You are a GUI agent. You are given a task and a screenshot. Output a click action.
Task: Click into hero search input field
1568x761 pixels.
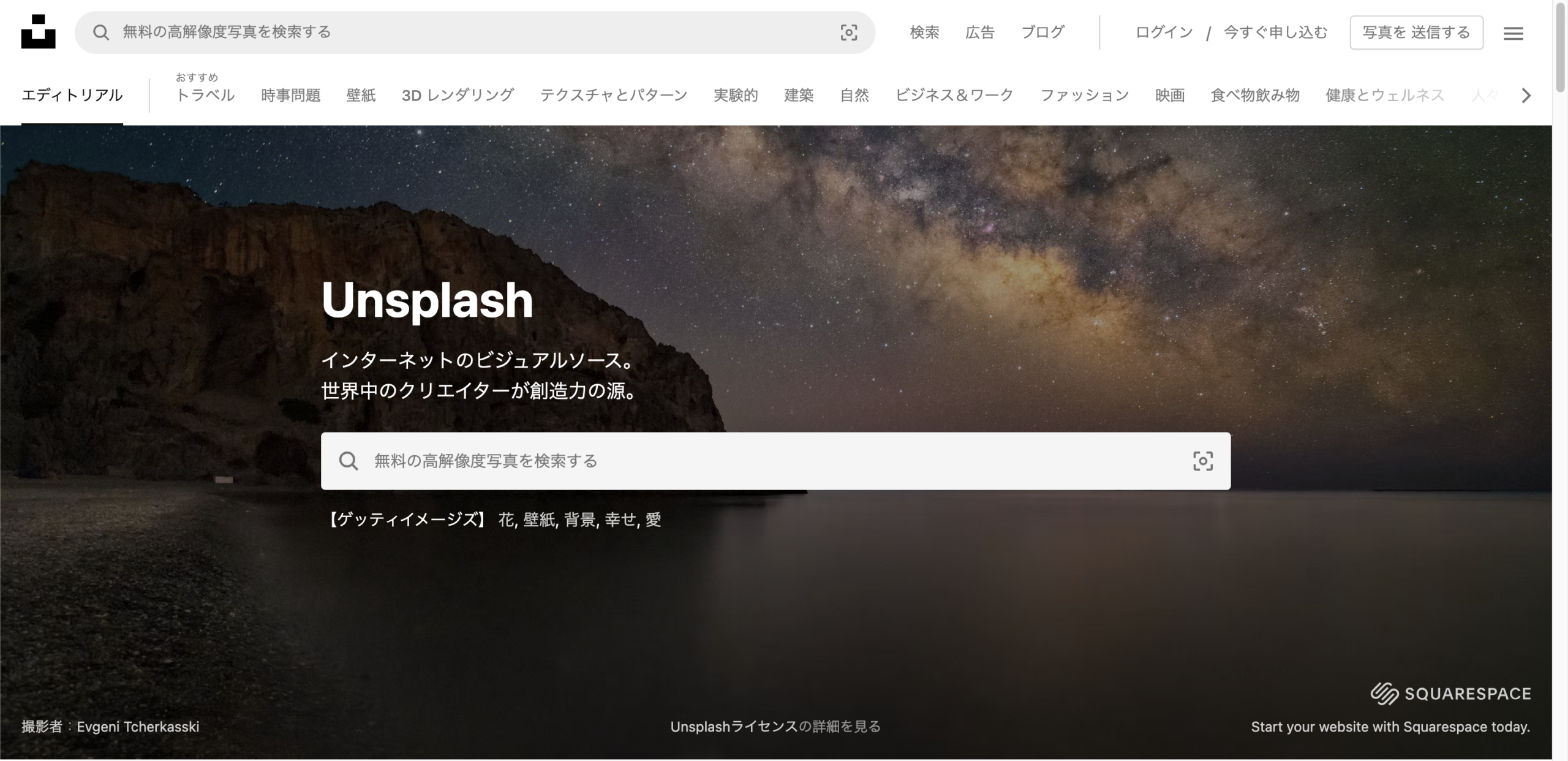coord(775,461)
